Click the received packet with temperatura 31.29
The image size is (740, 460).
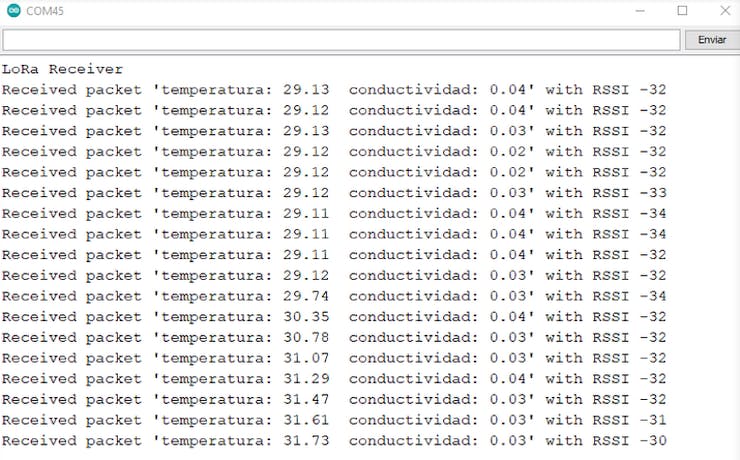click(x=333, y=378)
